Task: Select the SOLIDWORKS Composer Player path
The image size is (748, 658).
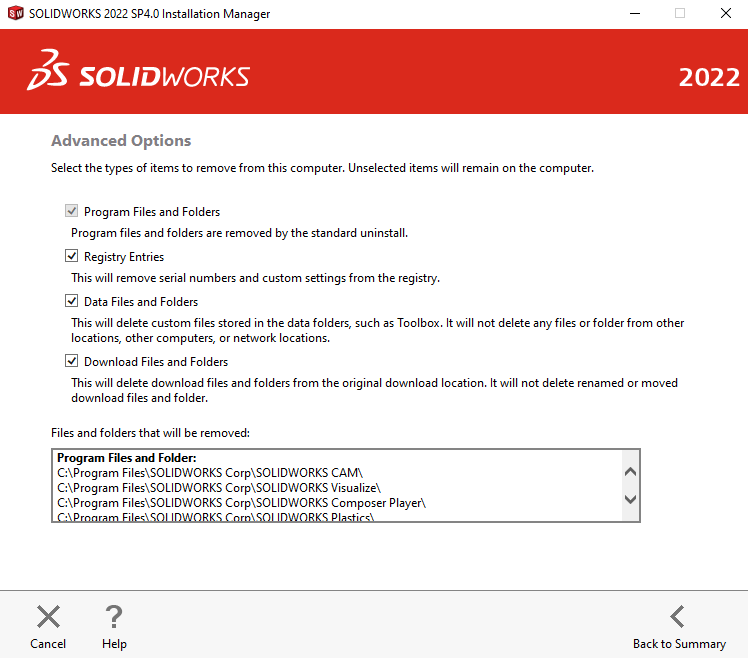Action: pyautogui.click(x=241, y=502)
